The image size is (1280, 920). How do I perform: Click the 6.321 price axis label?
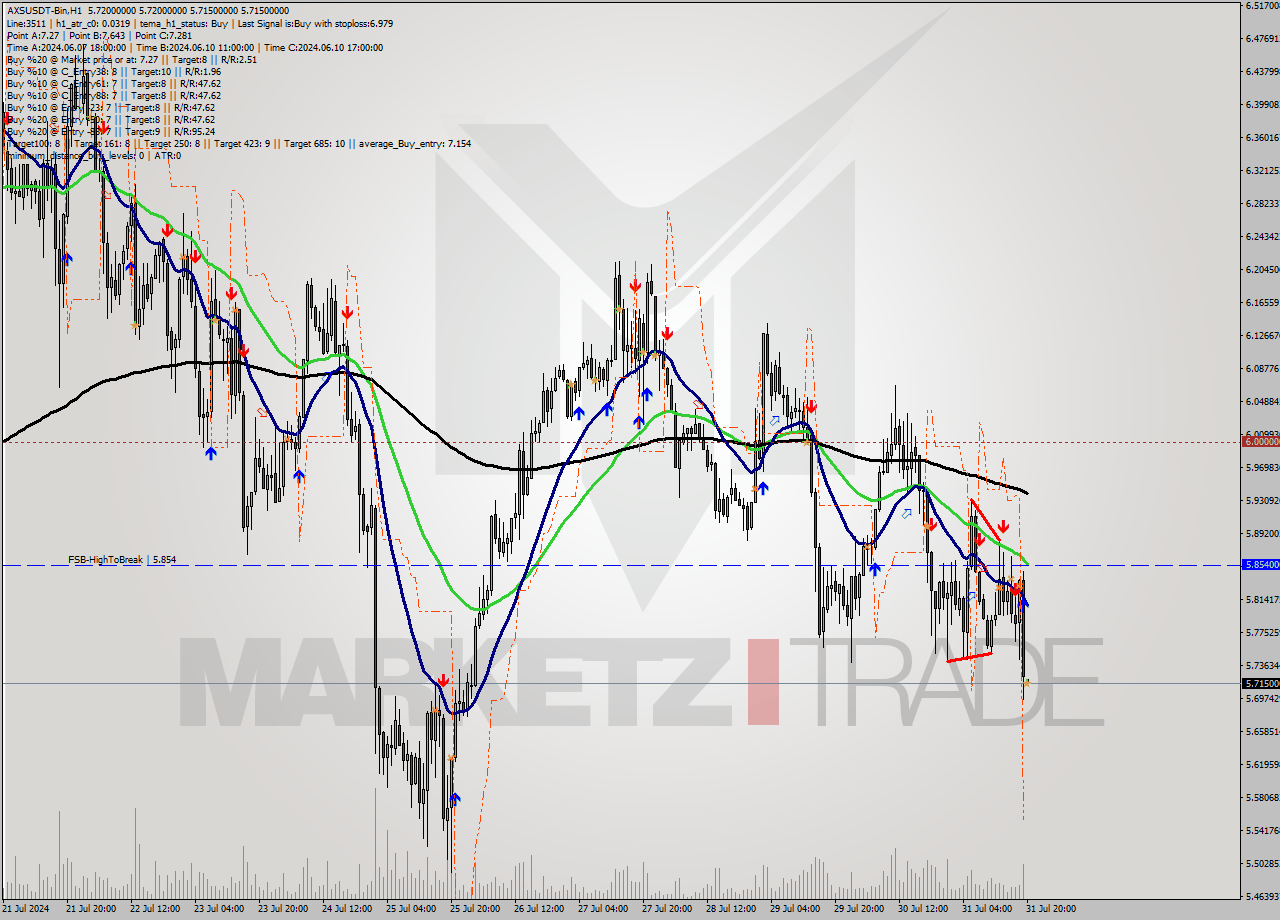click(x=1262, y=171)
